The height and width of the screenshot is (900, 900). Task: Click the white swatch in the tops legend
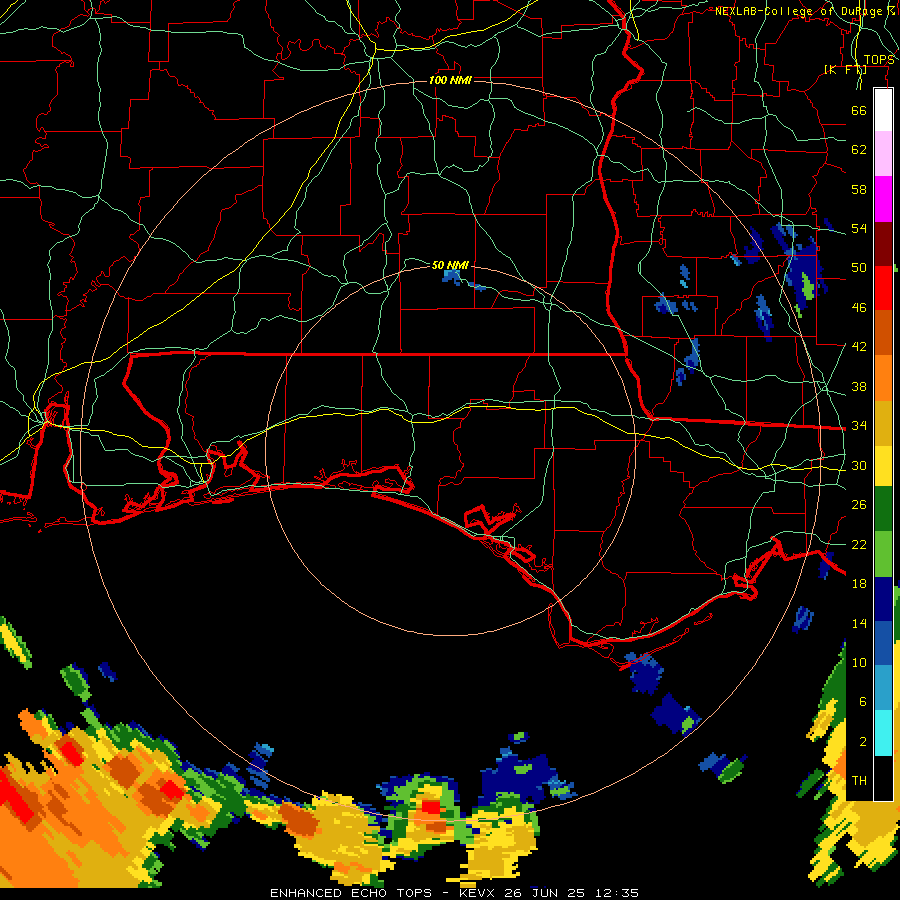coord(883,110)
